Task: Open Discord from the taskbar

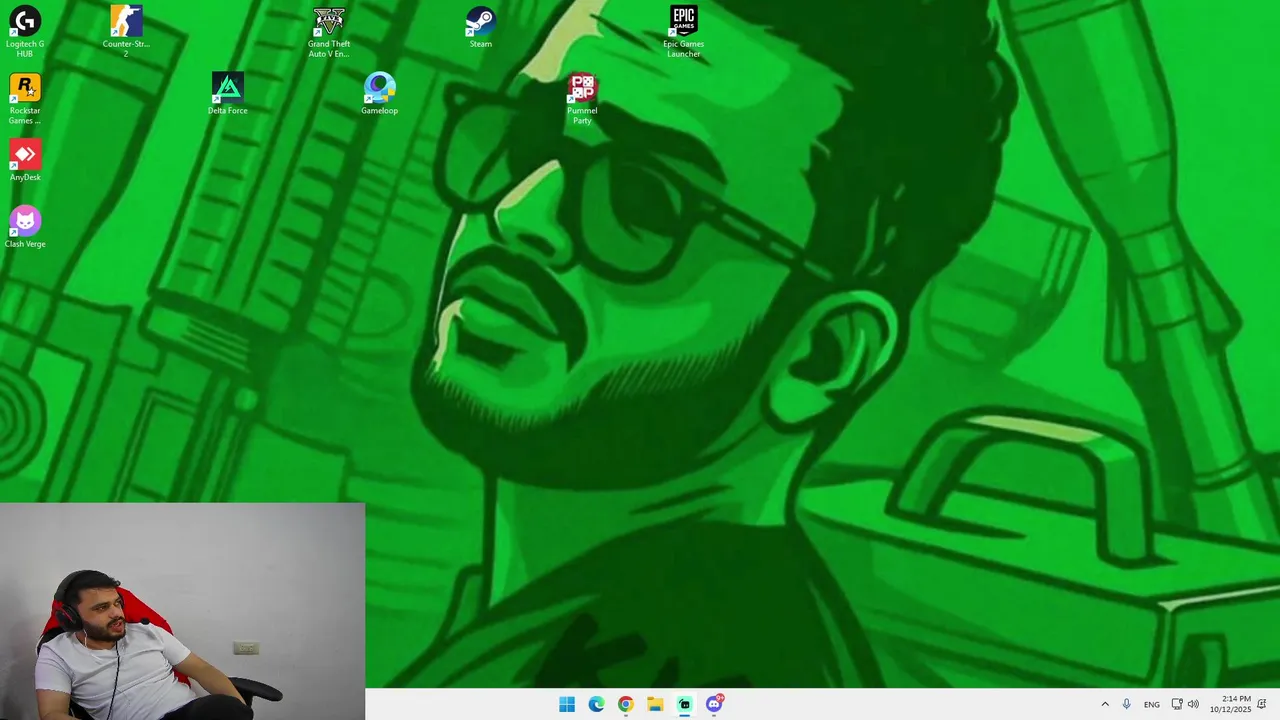Action: (714, 704)
